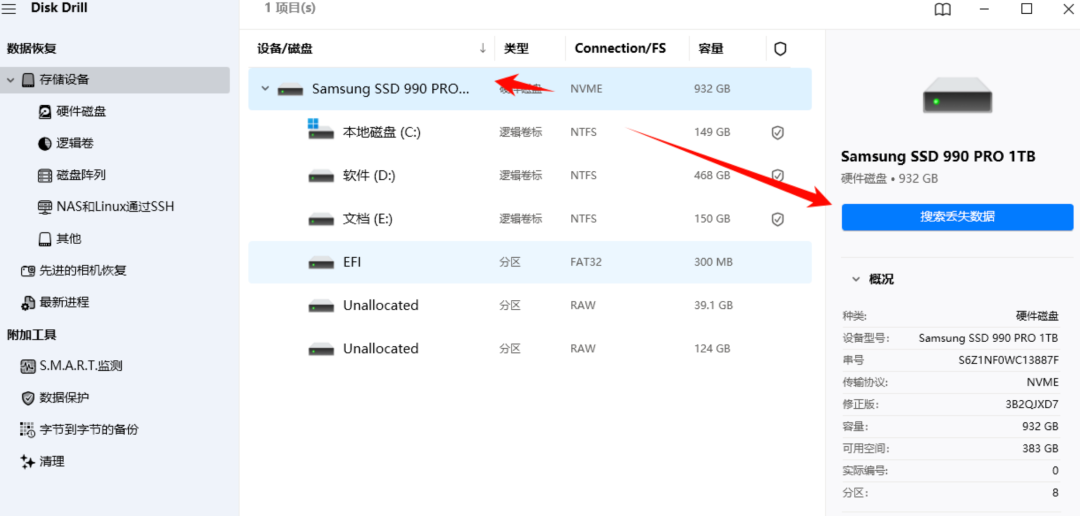Open 磁盘阵列 category

(x=81, y=175)
